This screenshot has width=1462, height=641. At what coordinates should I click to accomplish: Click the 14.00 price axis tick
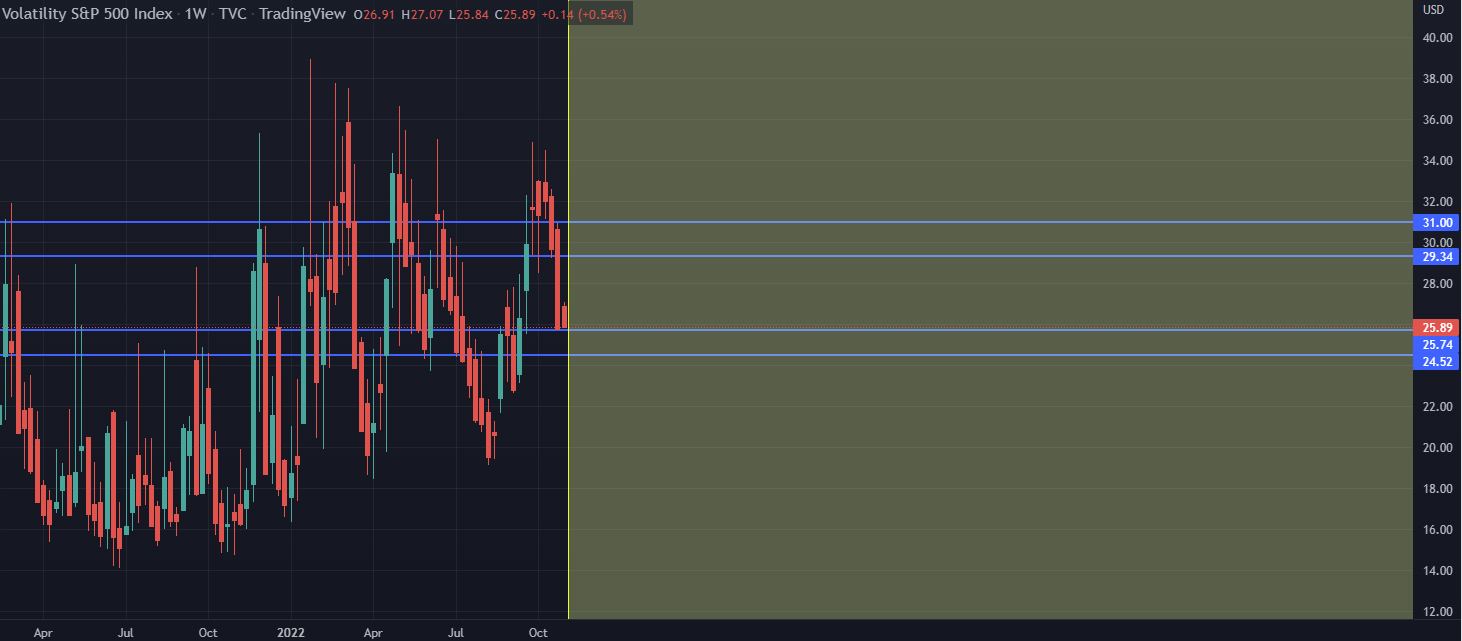(x=1437, y=571)
